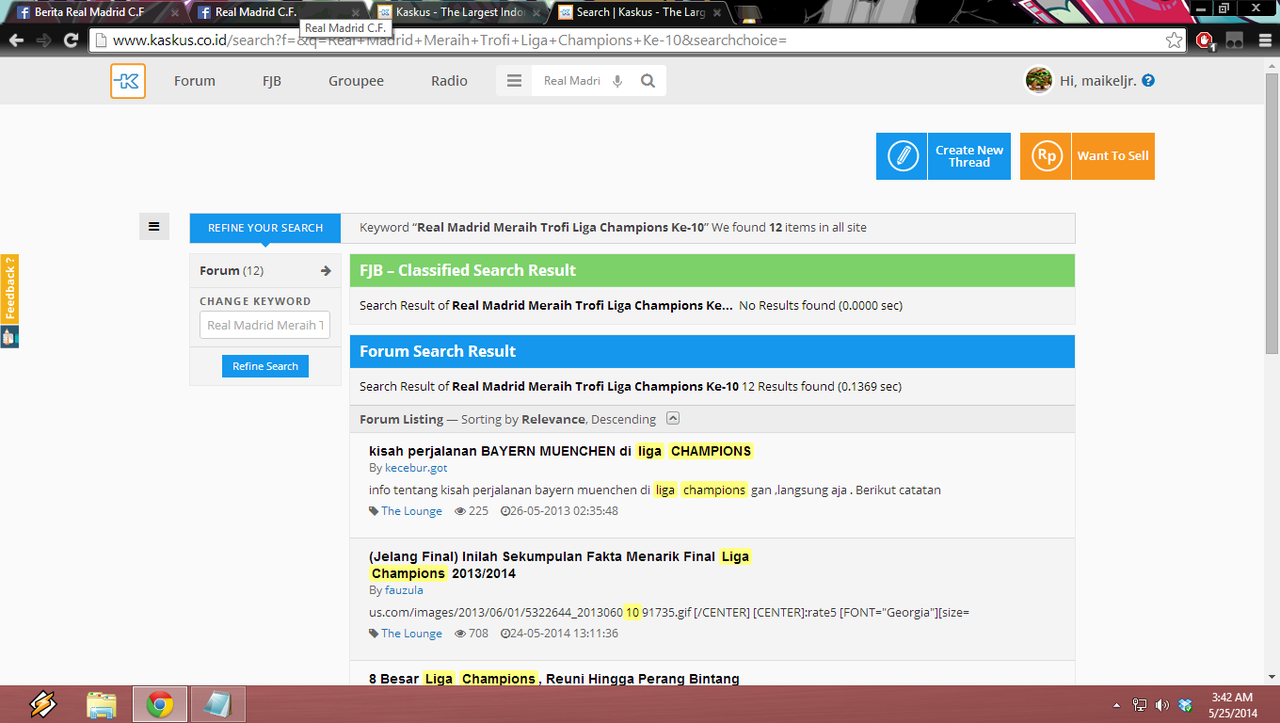
Task: Close the Search | Kaskus tab
Action: coord(718,13)
